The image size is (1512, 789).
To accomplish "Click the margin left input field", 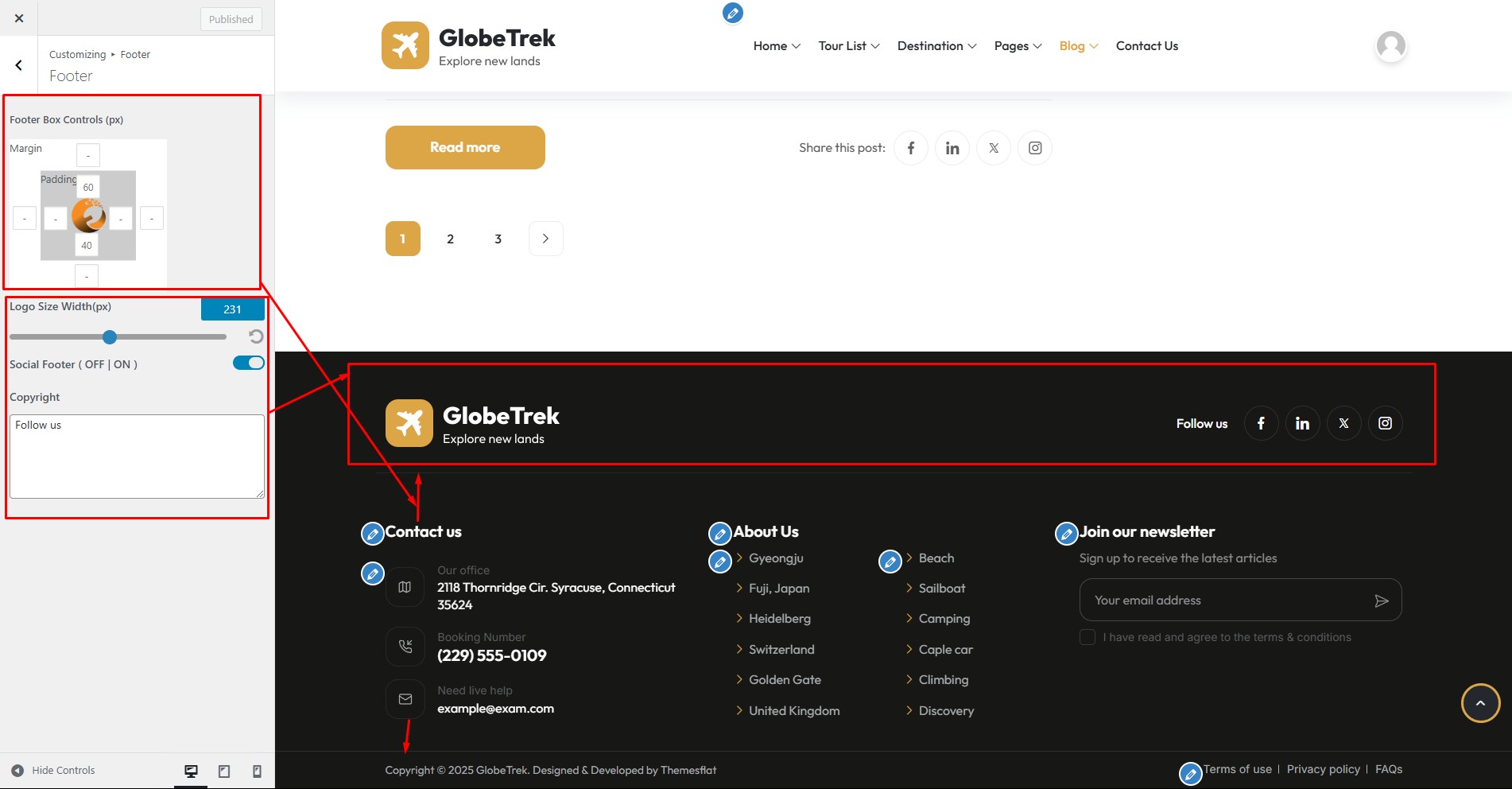I will [25, 218].
